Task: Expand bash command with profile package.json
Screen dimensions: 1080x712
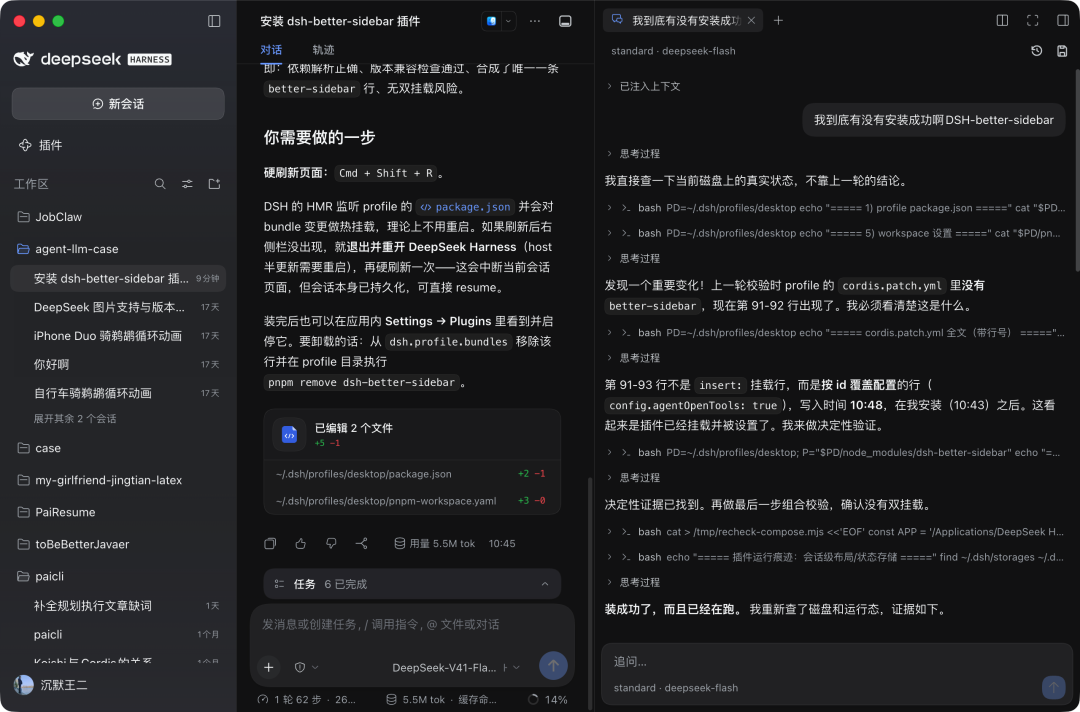Action: [x=835, y=207]
